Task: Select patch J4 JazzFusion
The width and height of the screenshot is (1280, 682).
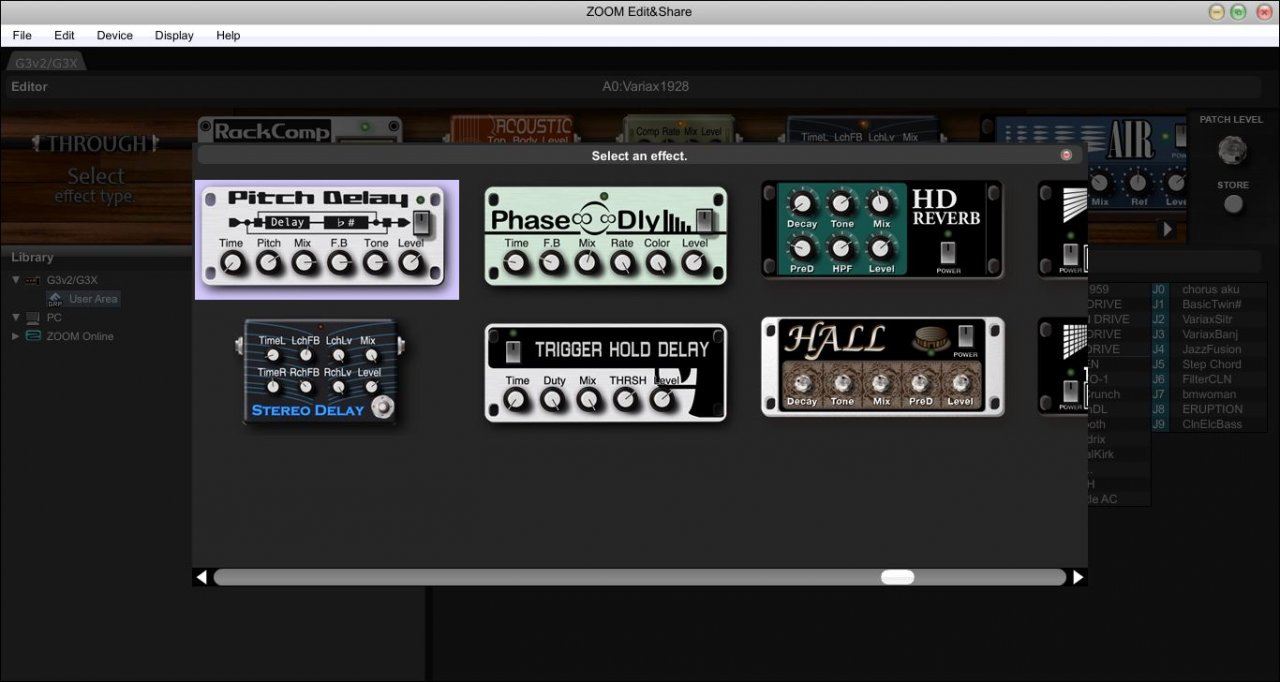Action: click(x=1208, y=349)
